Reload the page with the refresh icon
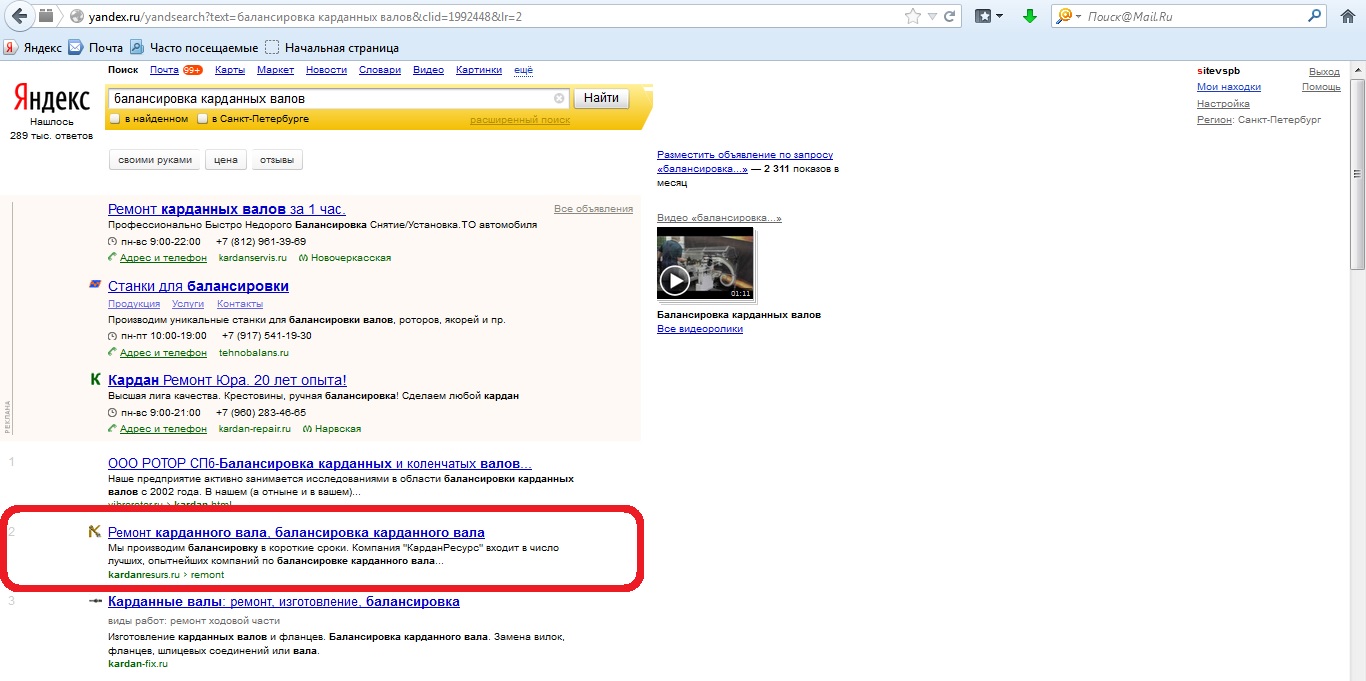The width and height of the screenshot is (1366, 681). 951,16
